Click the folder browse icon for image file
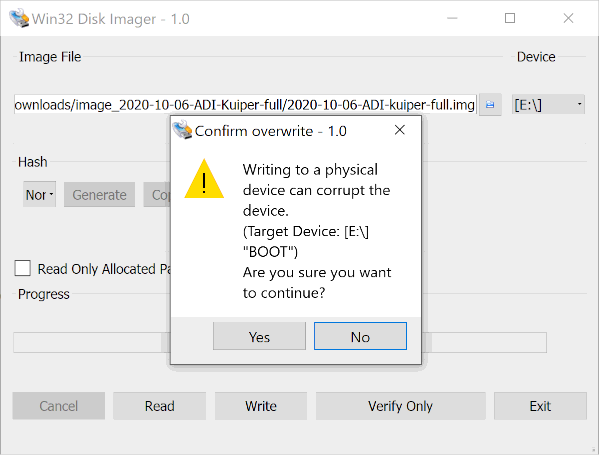The image size is (599, 455). click(x=490, y=104)
